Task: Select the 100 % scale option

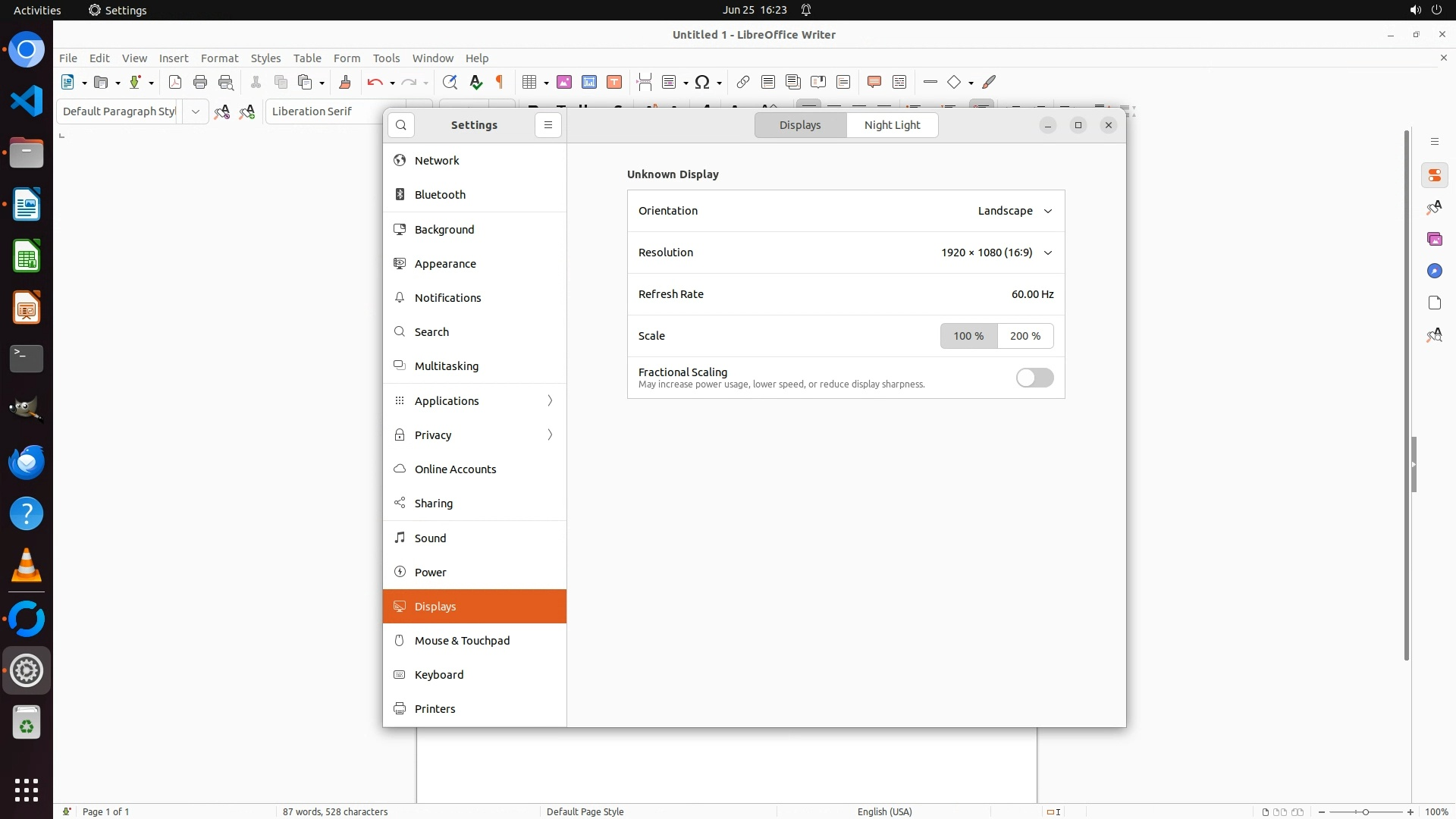Action: point(968,336)
